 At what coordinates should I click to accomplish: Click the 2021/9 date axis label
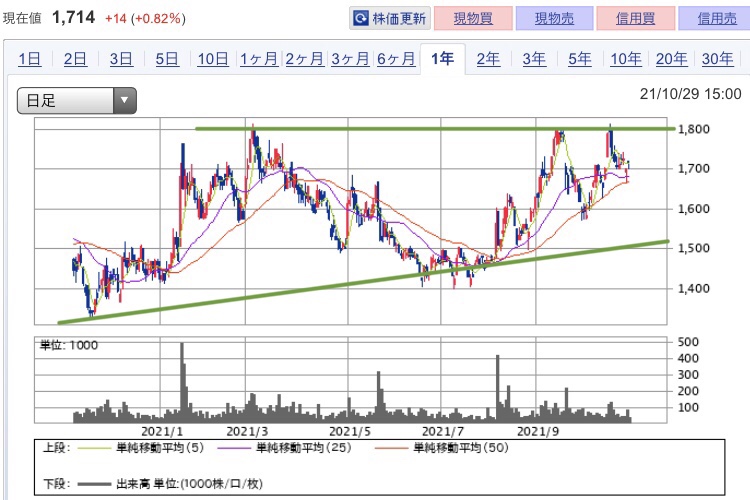pos(538,432)
